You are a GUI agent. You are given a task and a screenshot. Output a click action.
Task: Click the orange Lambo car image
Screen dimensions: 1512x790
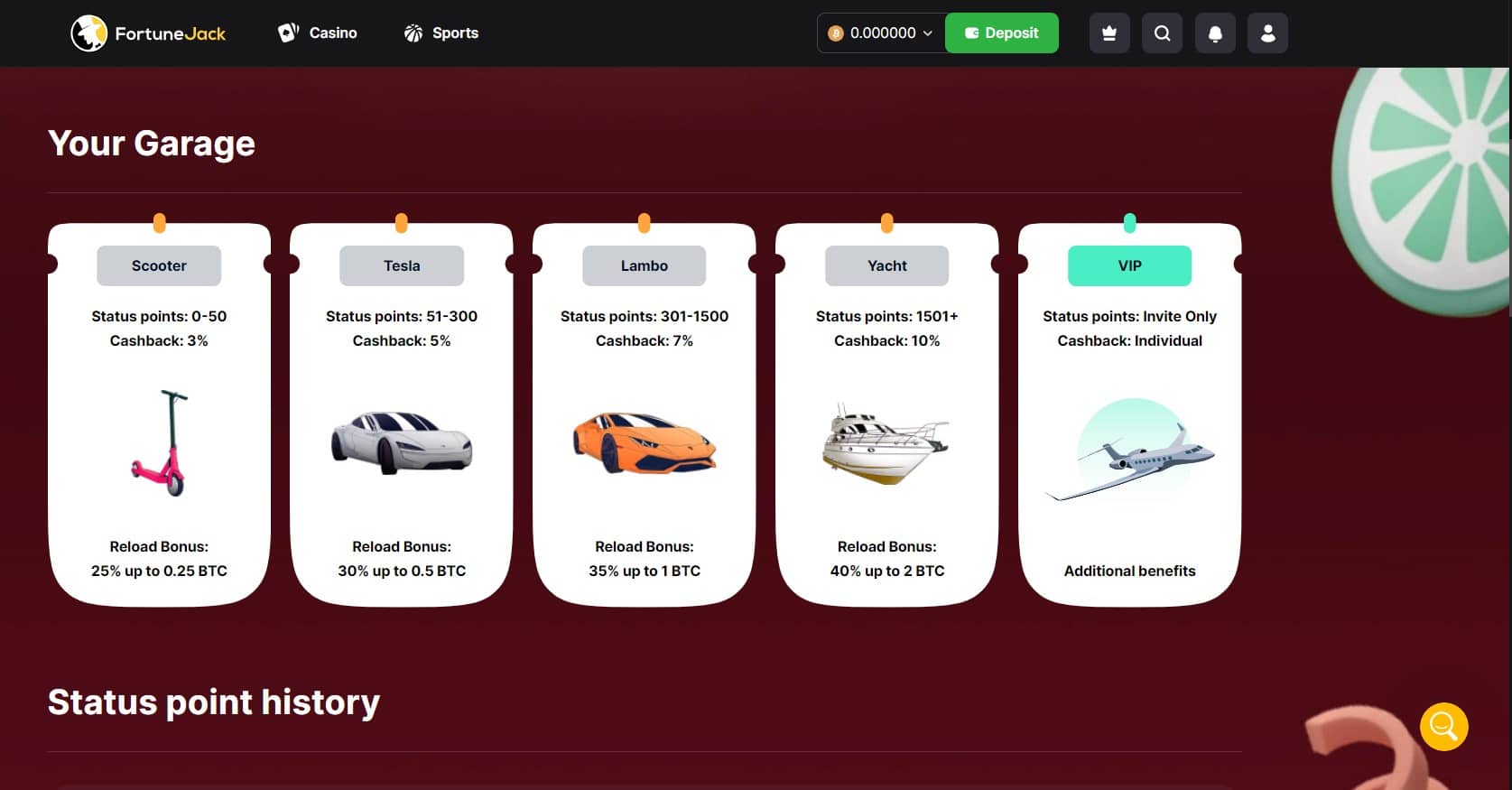click(x=644, y=442)
